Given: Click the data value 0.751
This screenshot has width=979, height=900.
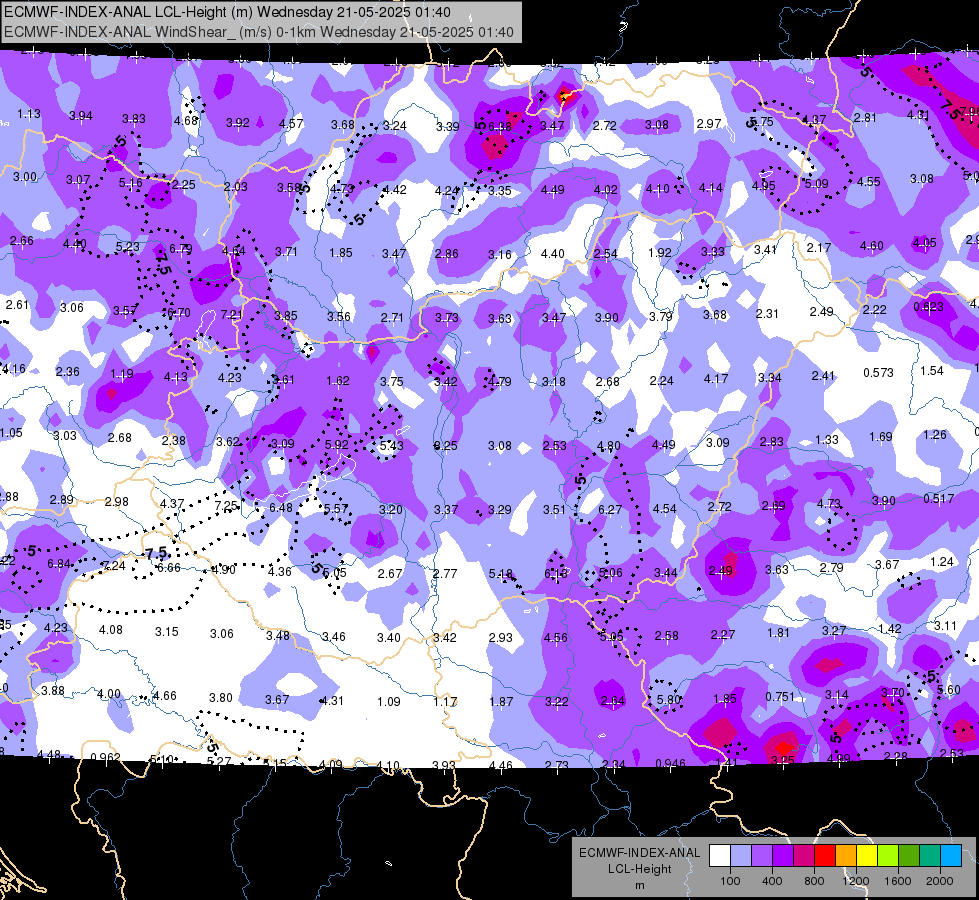Looking at the screenshot, I should [780, 696].
